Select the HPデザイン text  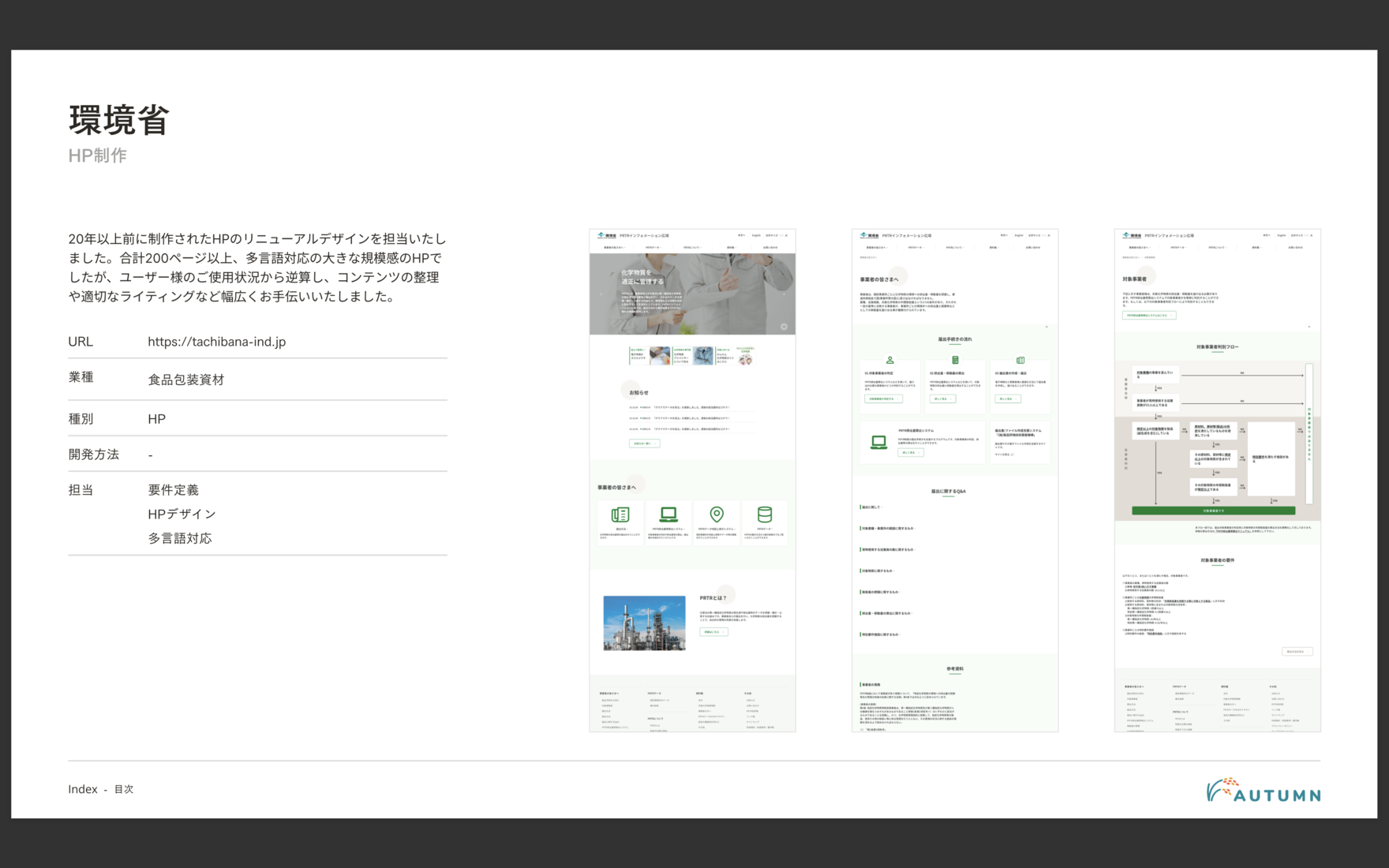click(182, 514)
